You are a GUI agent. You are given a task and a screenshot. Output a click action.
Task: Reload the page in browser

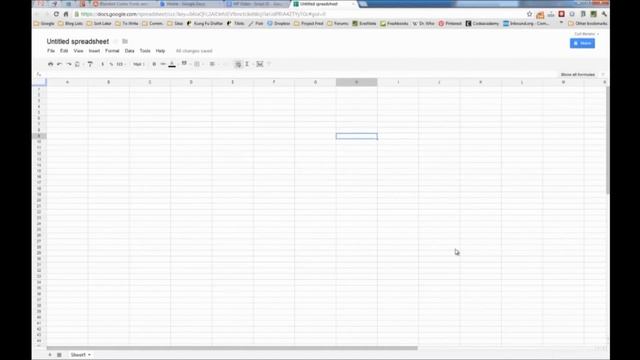point(56,14)
